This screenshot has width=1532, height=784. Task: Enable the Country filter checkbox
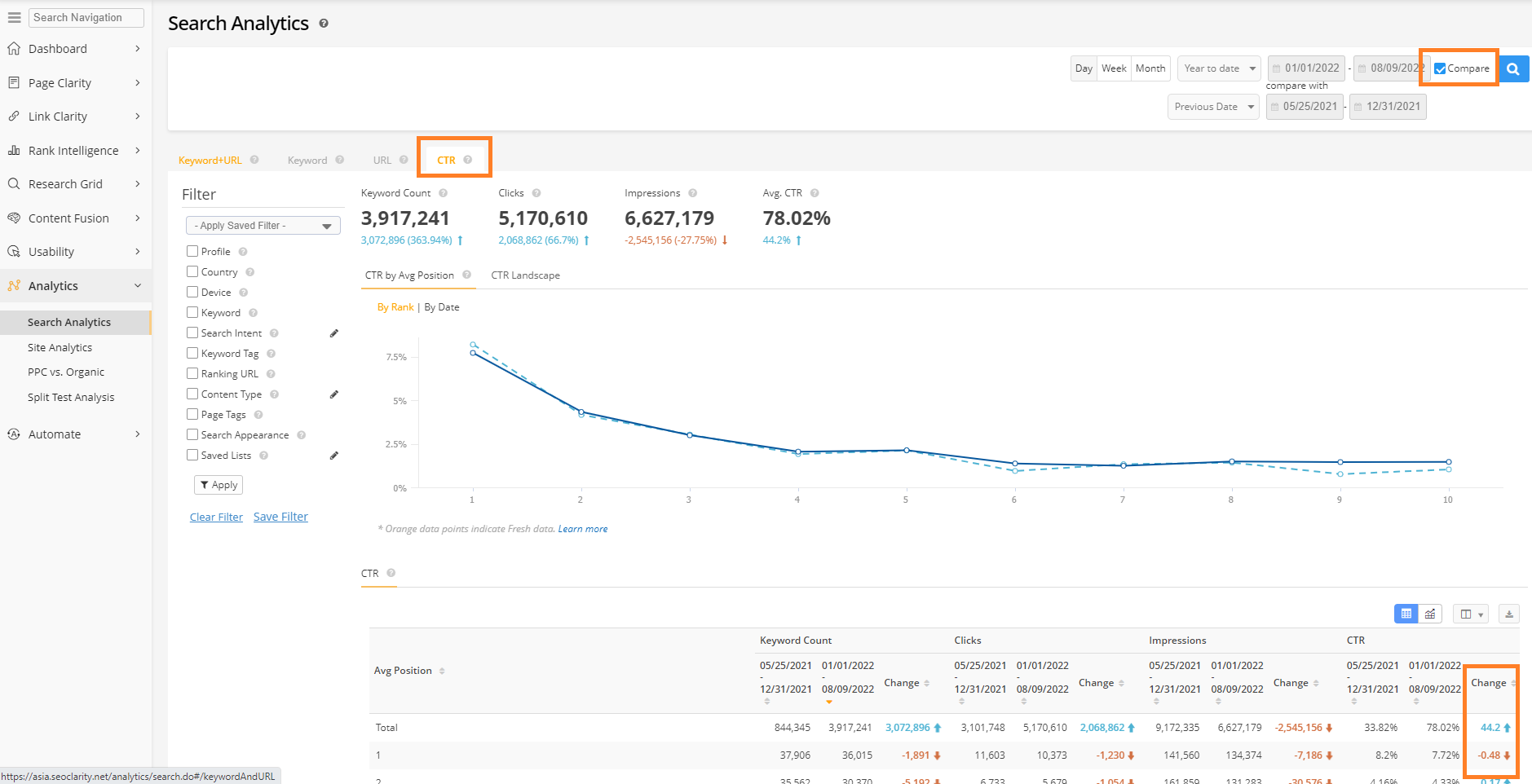(192, 271)
